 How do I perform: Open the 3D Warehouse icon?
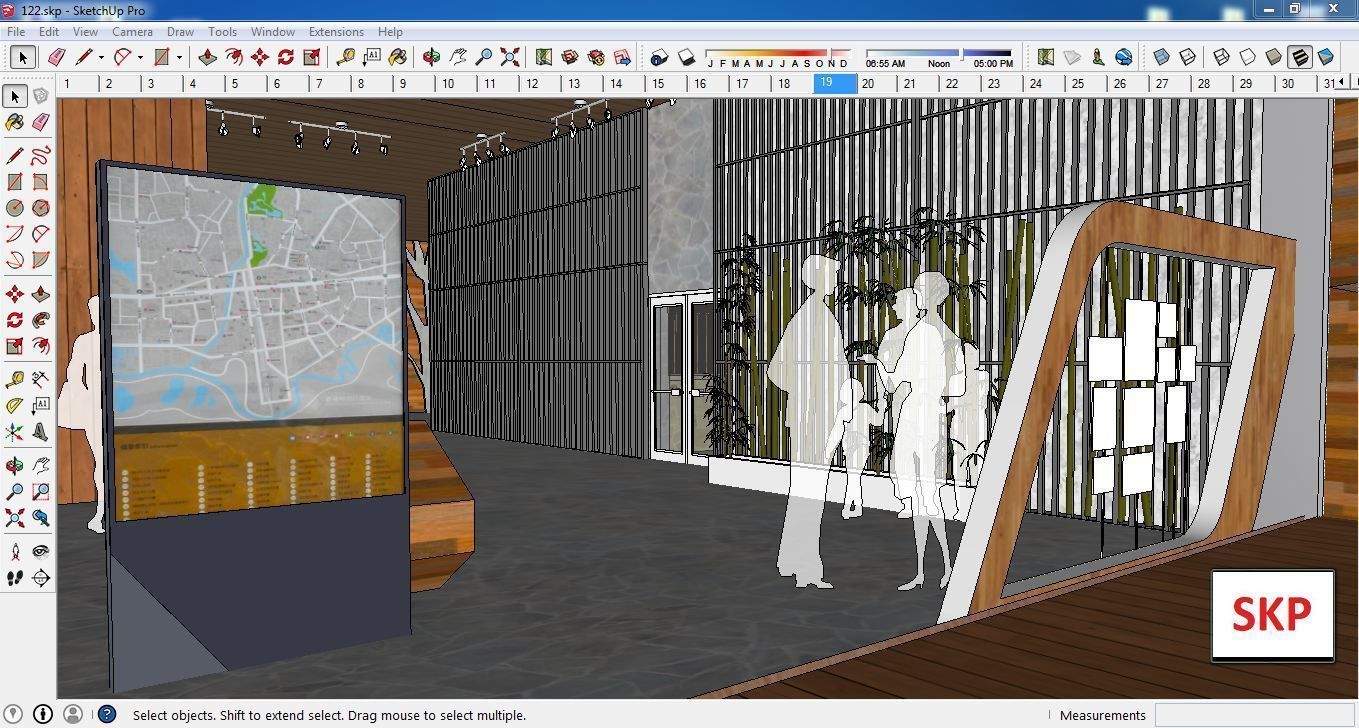[570, 57]
